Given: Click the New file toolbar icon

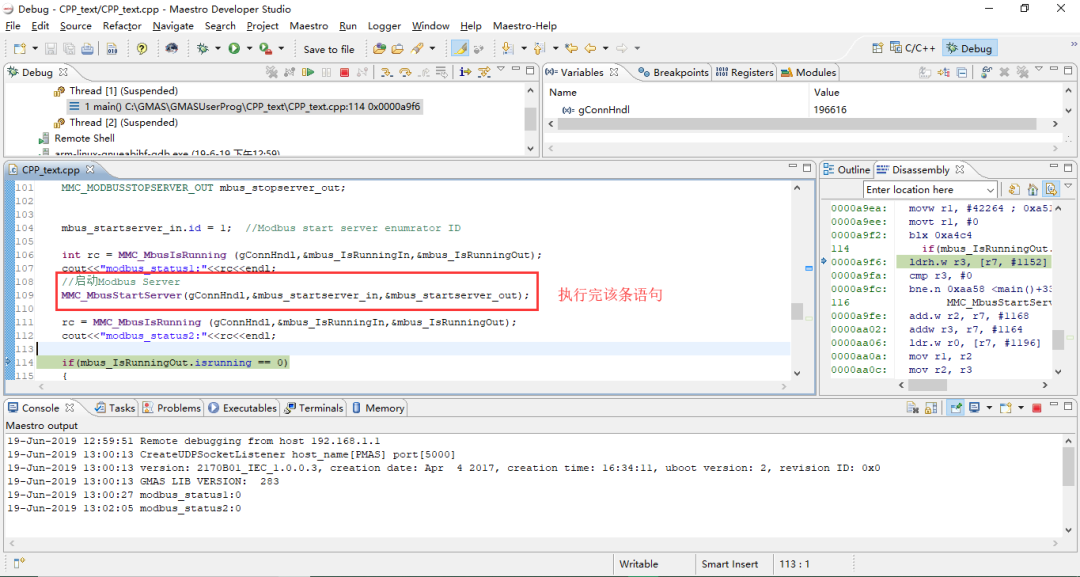Looking at the screenshot, I should click(19, 48).
